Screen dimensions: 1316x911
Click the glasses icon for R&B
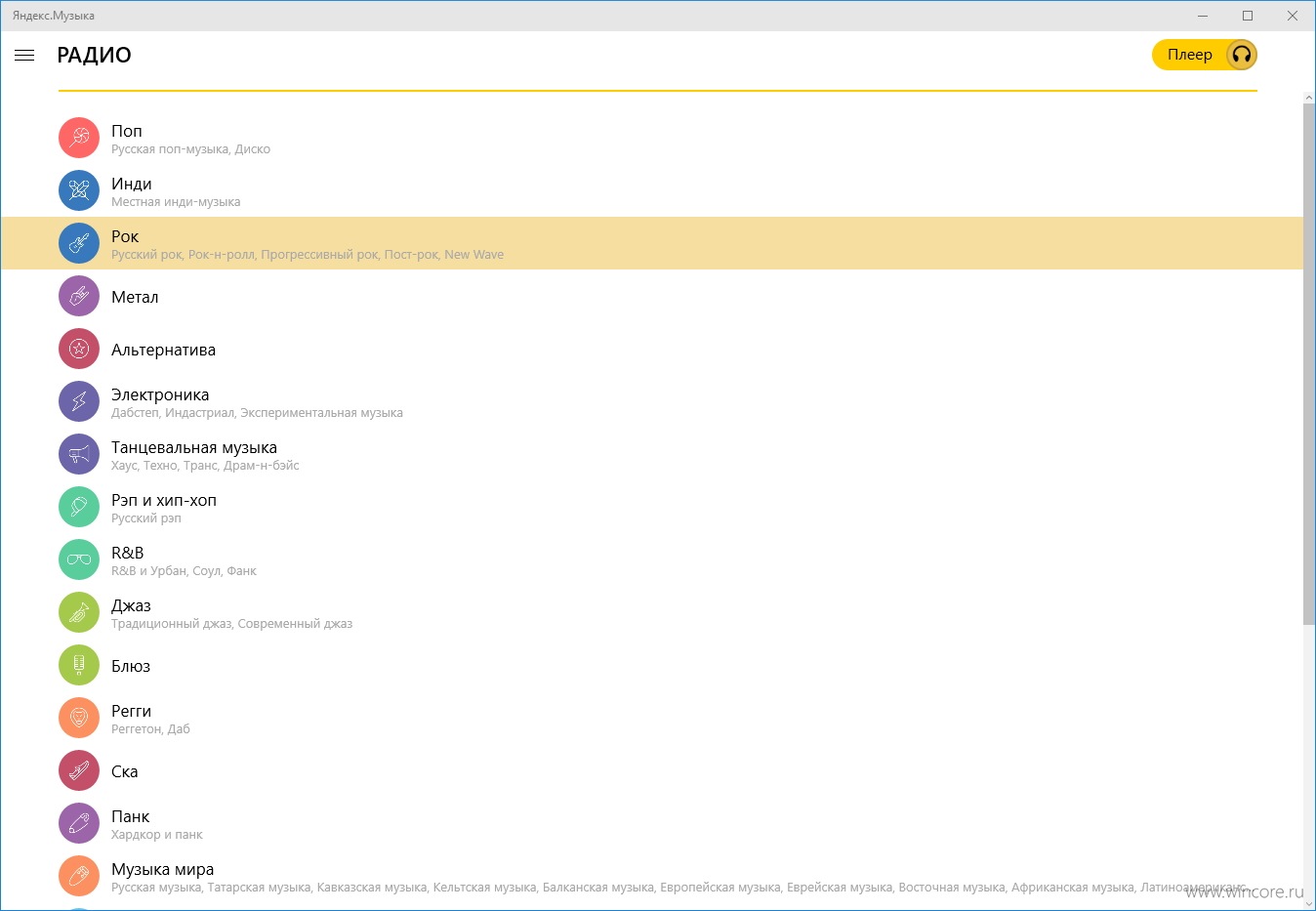click(79, 559)
